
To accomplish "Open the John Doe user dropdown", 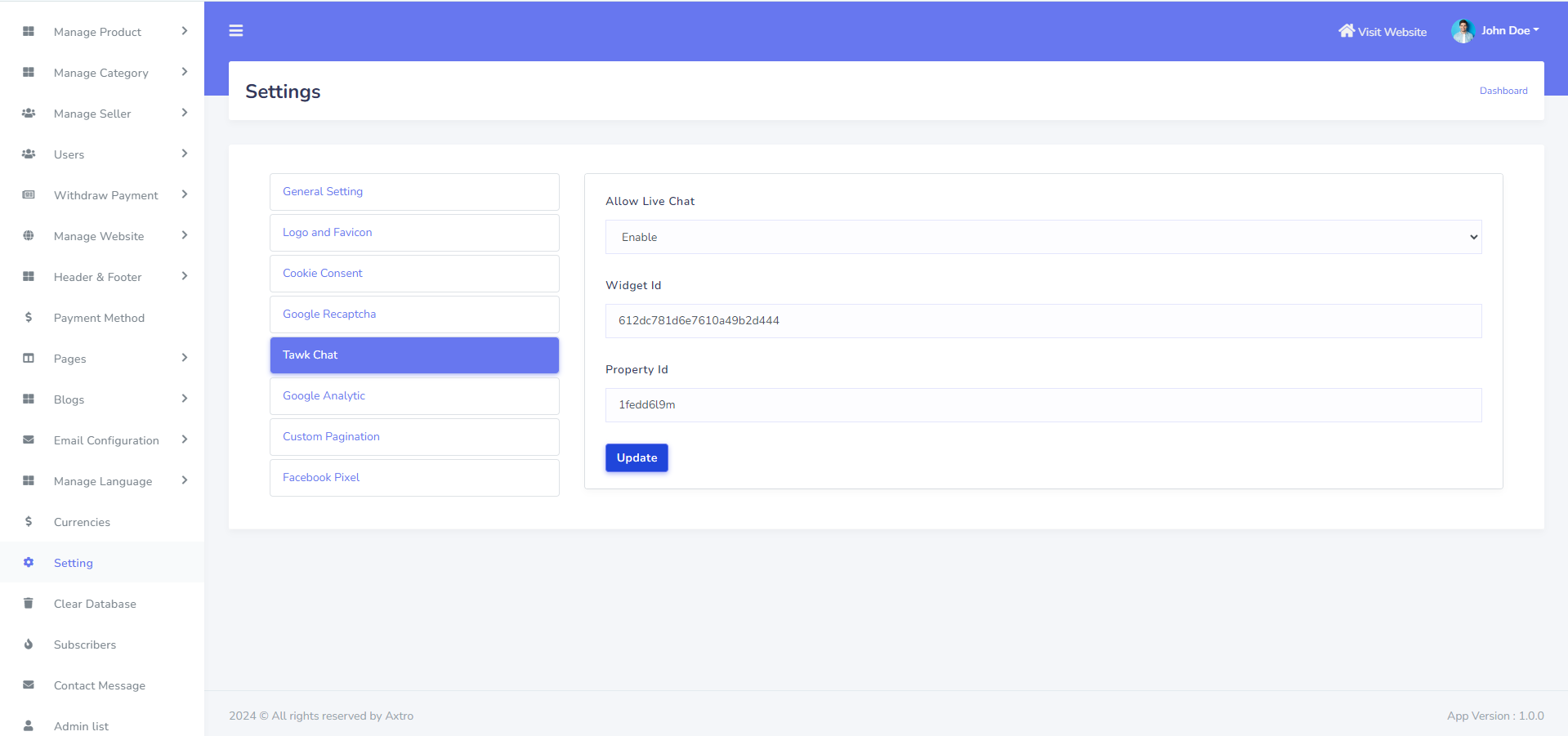I will 1510,31.
